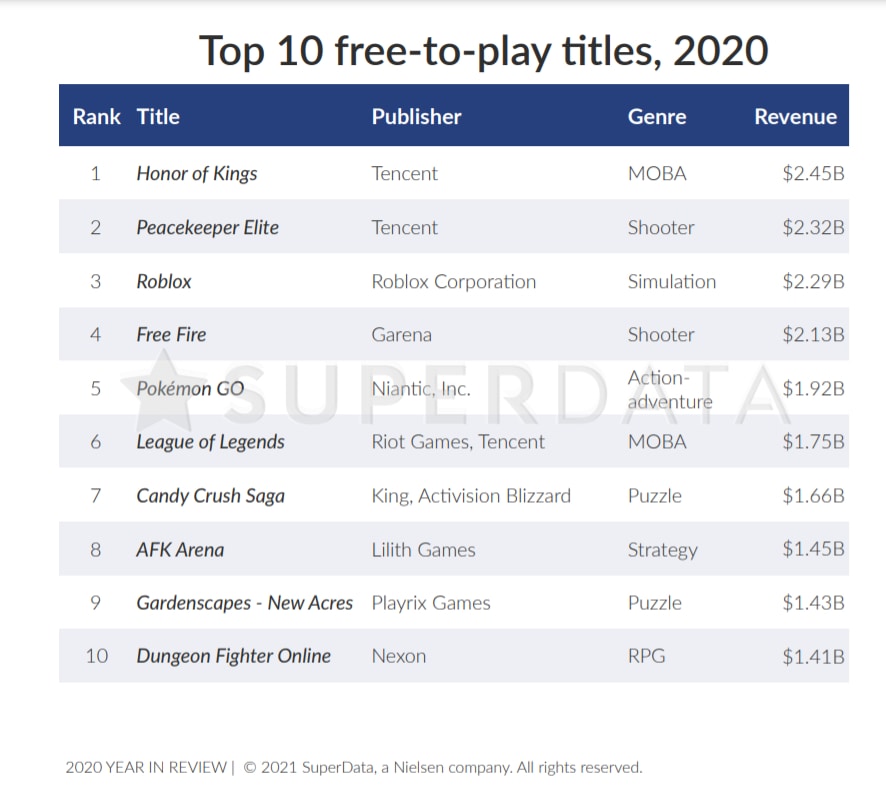Select the Genre column header

[657, 117]
